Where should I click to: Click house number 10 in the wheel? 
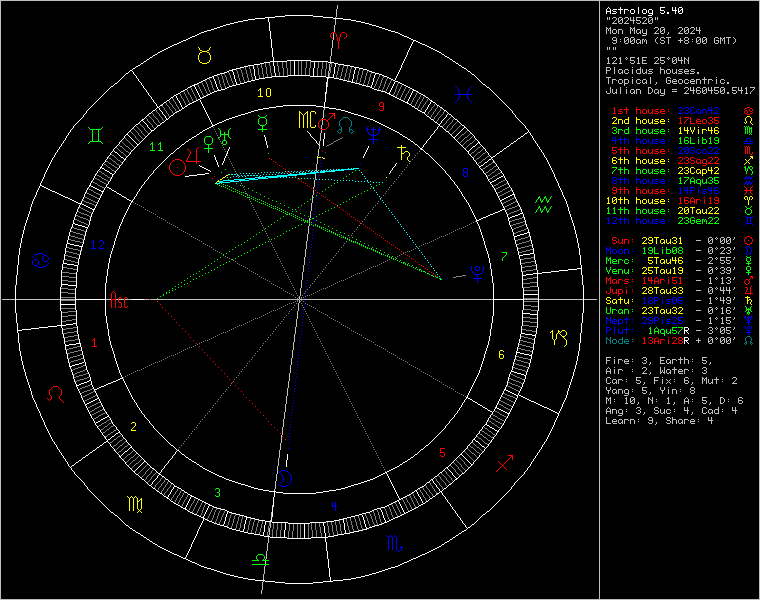click(264, 93)
